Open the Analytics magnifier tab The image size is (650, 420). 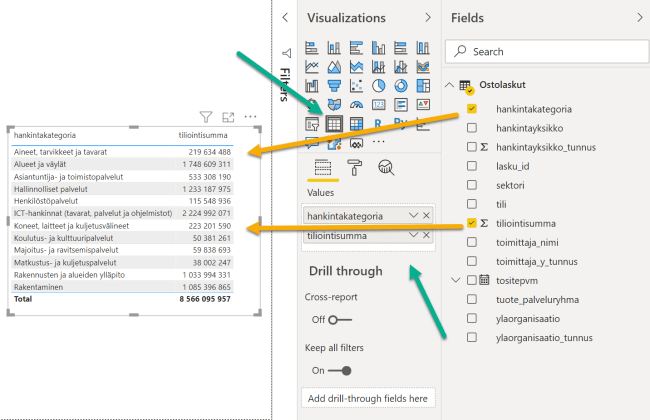click(385, 167)
